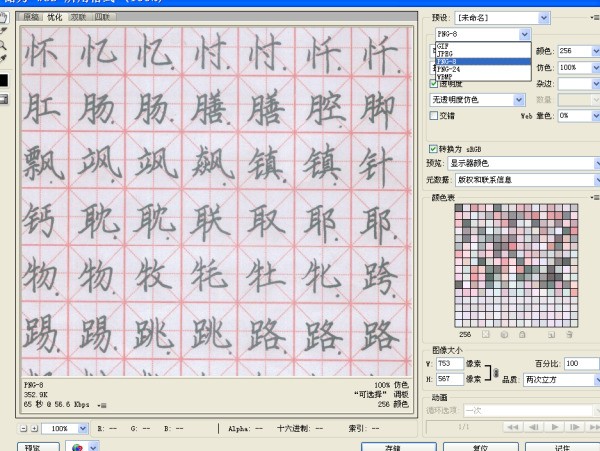Open Web 靠色 0% dropdown
The image size is (600, 451).
[595, 115]
